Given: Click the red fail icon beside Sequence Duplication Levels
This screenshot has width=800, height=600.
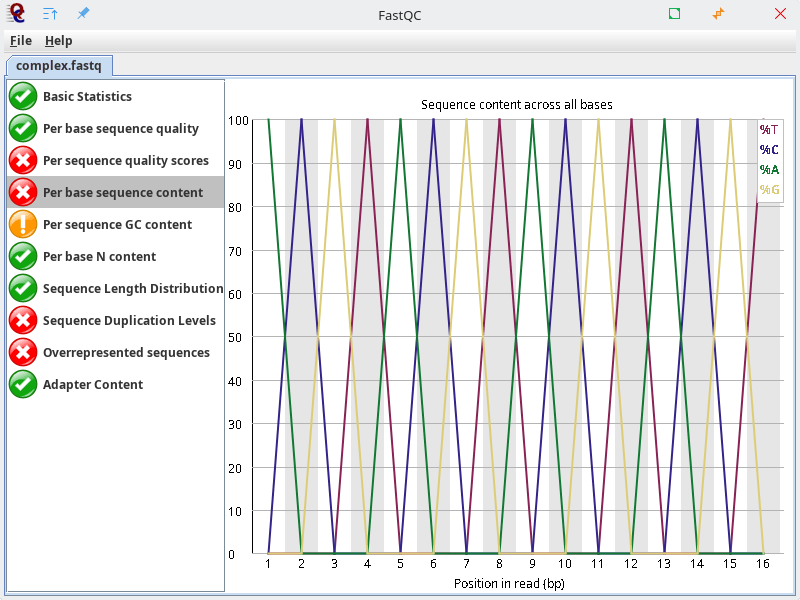Looking at the screenshot, I should [x=22, y=320].
